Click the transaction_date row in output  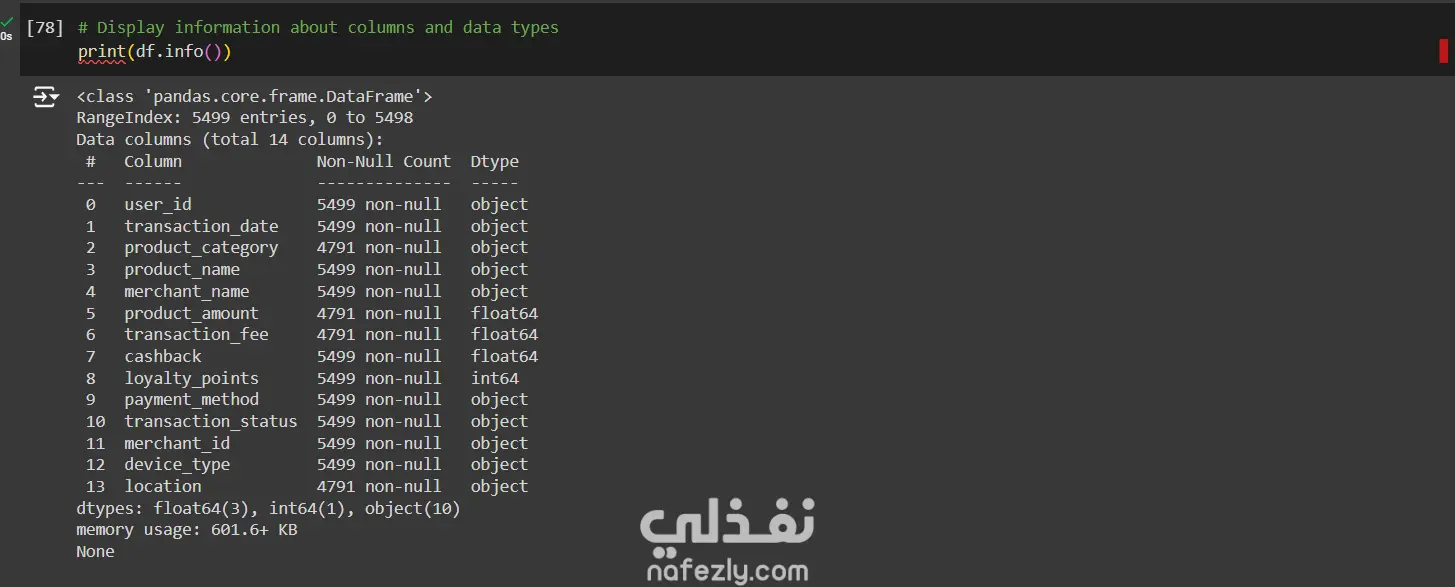201,226
